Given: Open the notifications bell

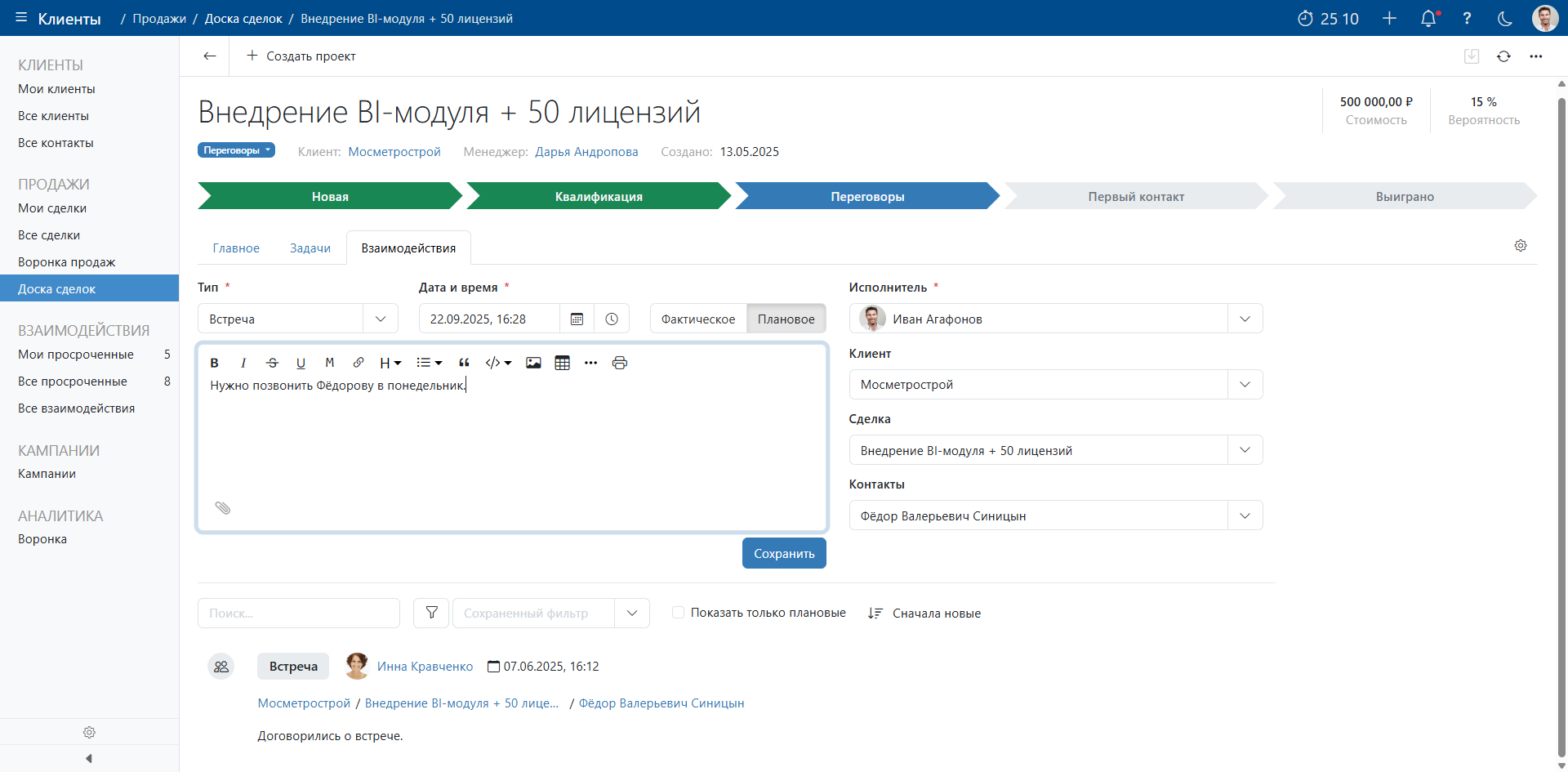Looking at the screenshot, I should click(1428, 19).
